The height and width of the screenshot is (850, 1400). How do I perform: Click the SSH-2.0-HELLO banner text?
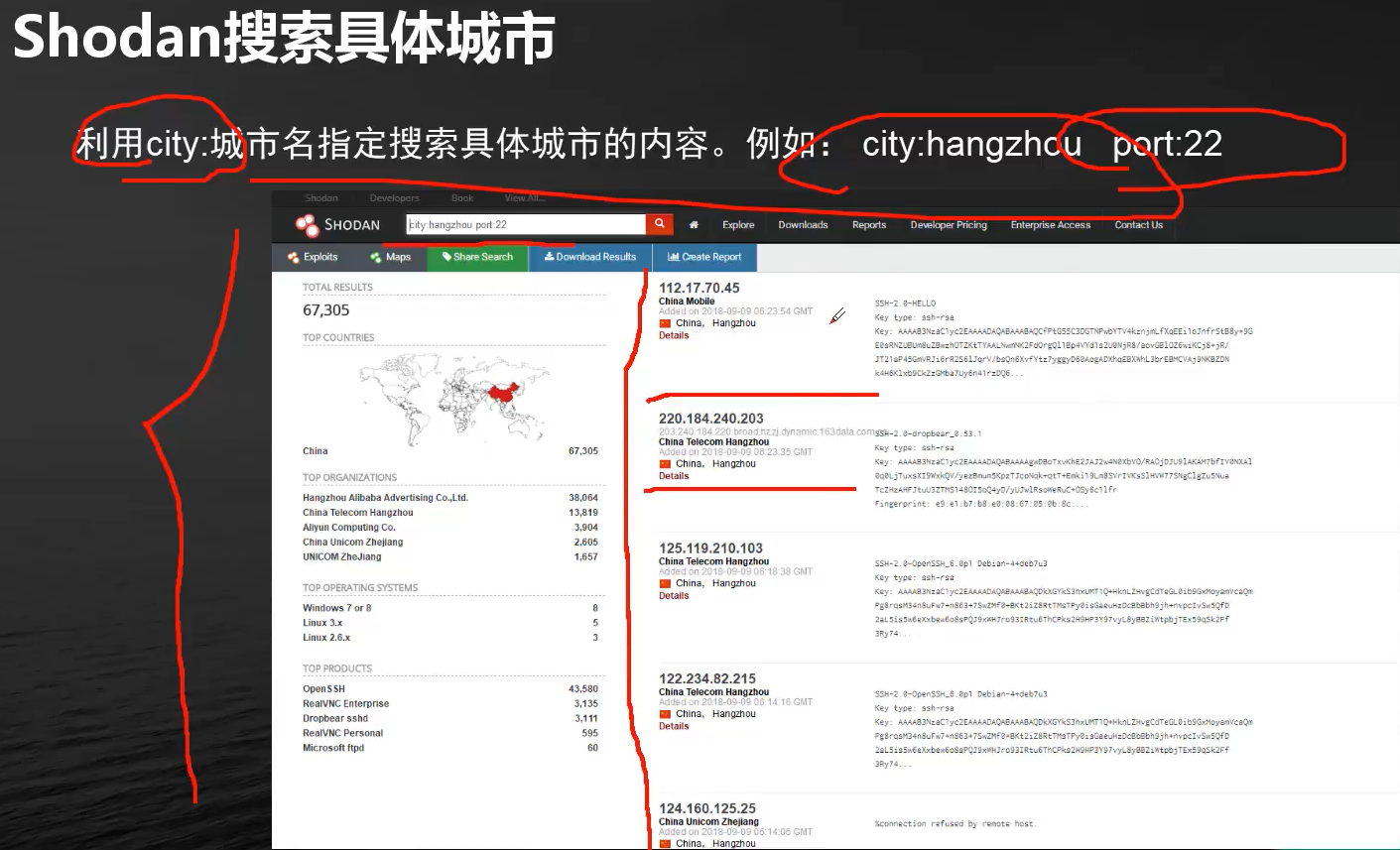tap(905, 304)
